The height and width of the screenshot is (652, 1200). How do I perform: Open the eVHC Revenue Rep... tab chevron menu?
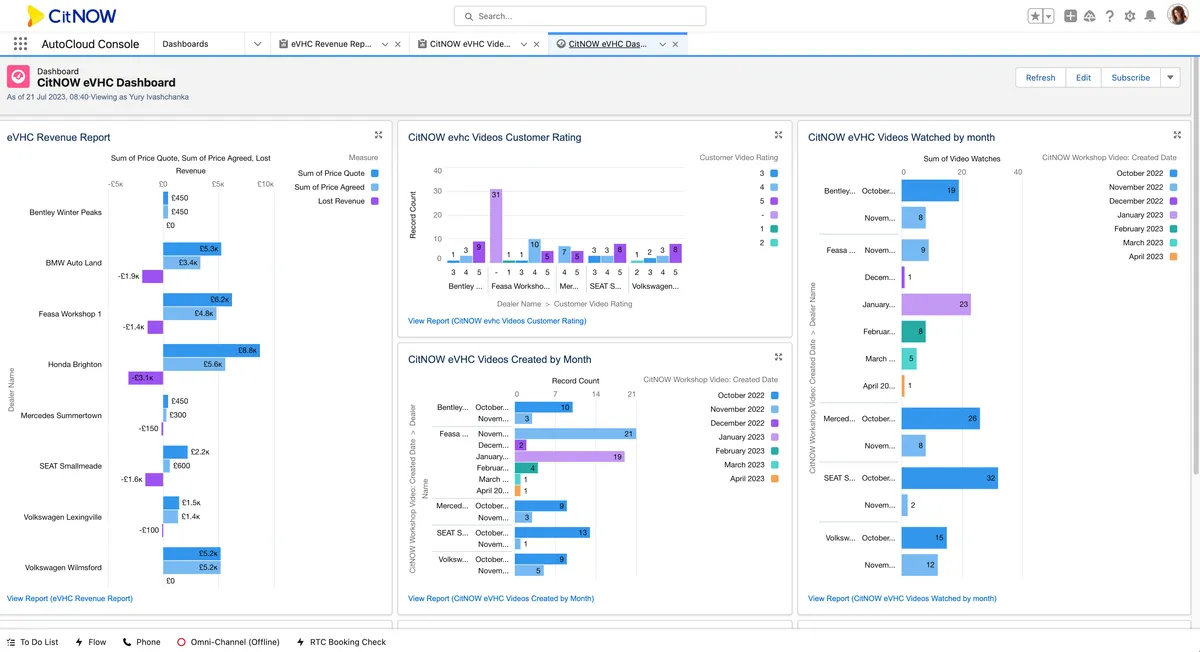[385, 44]
